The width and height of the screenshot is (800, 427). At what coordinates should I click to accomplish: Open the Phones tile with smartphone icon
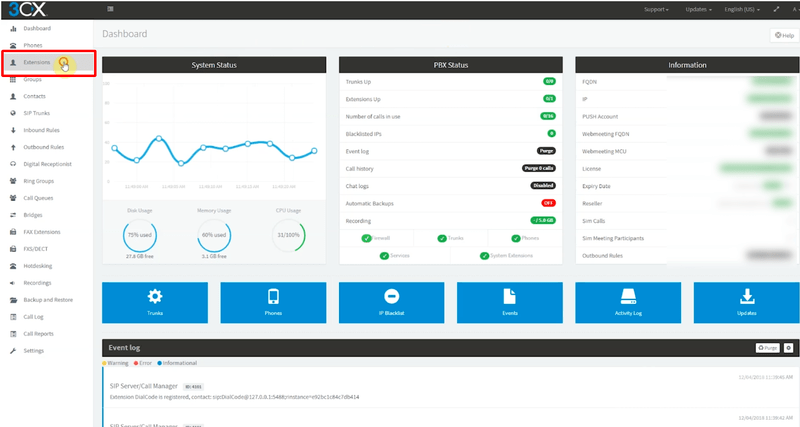click(x=273, y=303)
